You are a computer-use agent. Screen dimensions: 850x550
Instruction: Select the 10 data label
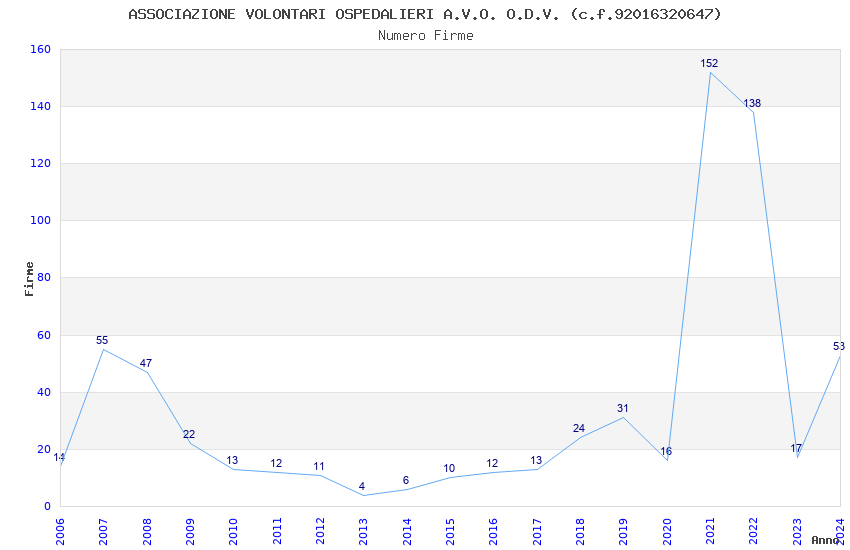point(449,468)
